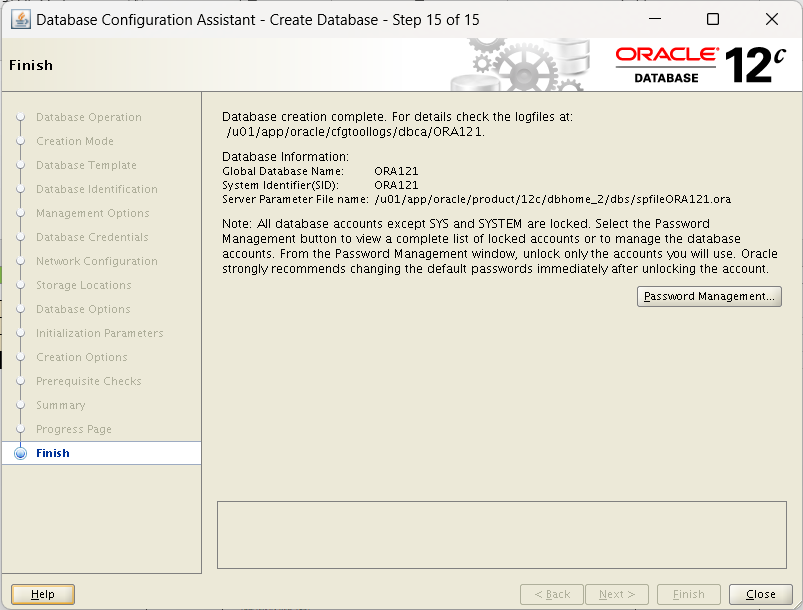This screenshot has height=610, width=803.
Task: Click the Oracle Database 12c logo
Action: coord(700,65)
